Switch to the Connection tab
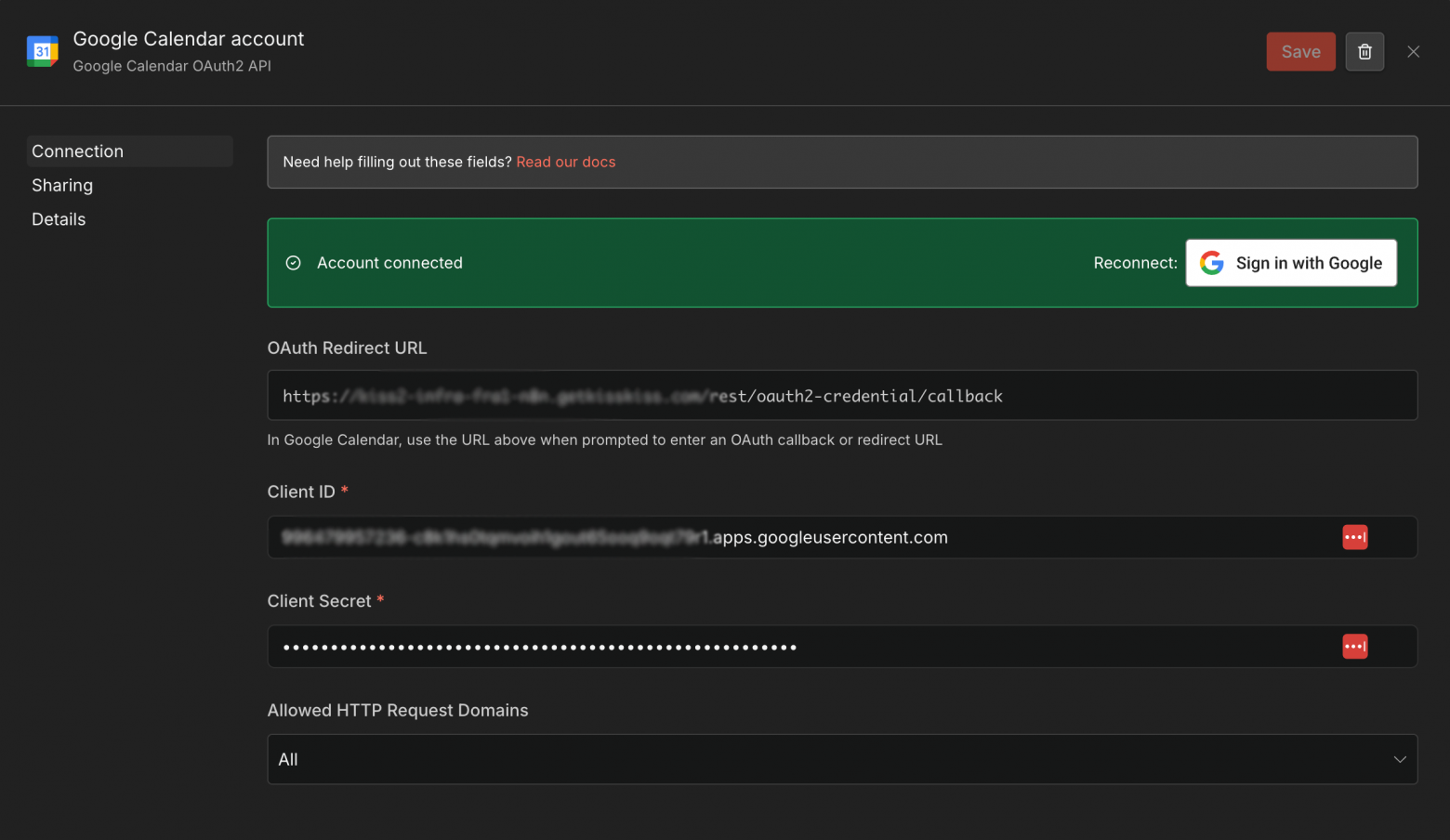The width and height of the screenshot is (1450, 840). (129, 151)
